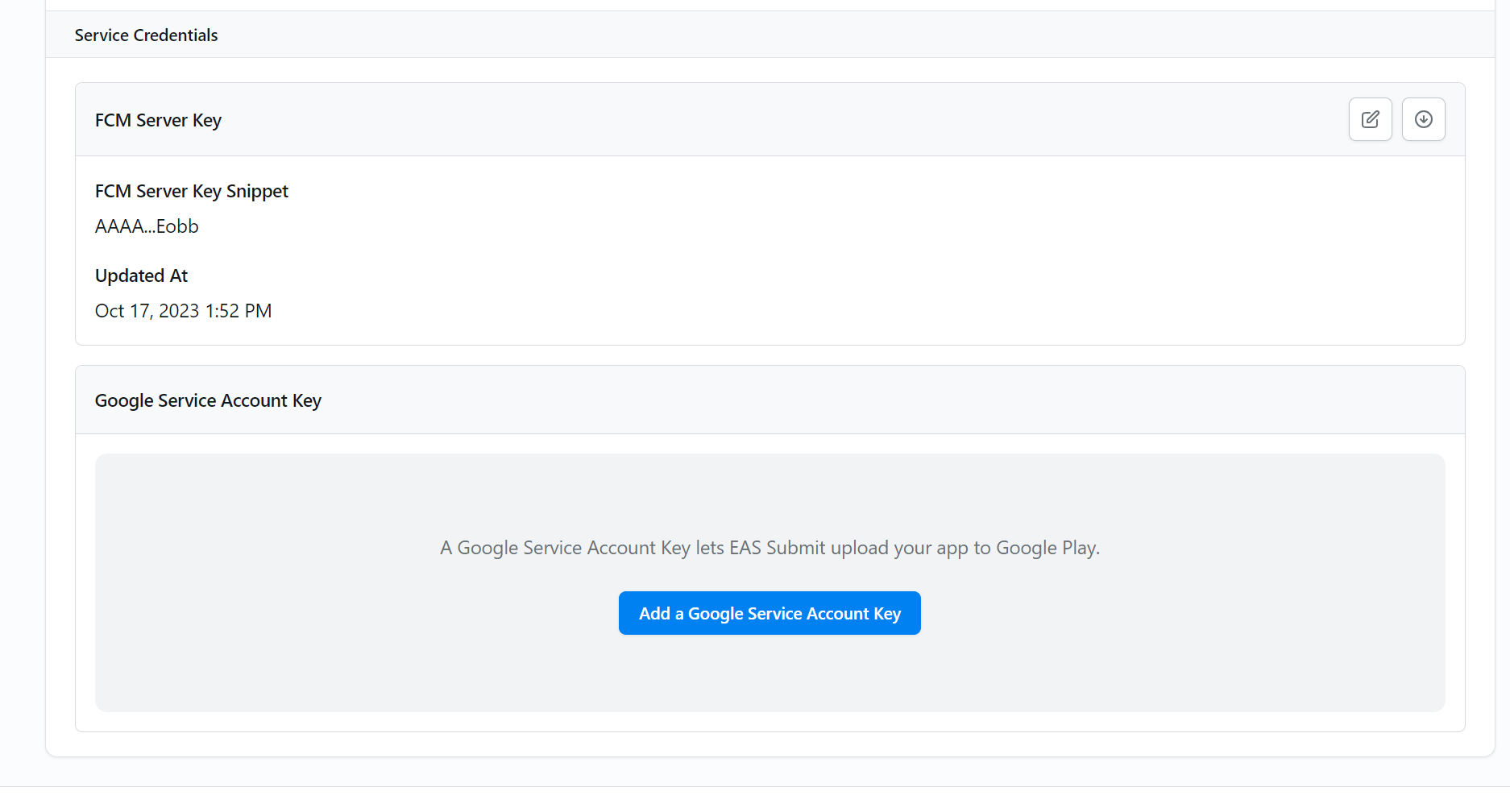Click the words "Google Play" in the description

[1046, 548]
